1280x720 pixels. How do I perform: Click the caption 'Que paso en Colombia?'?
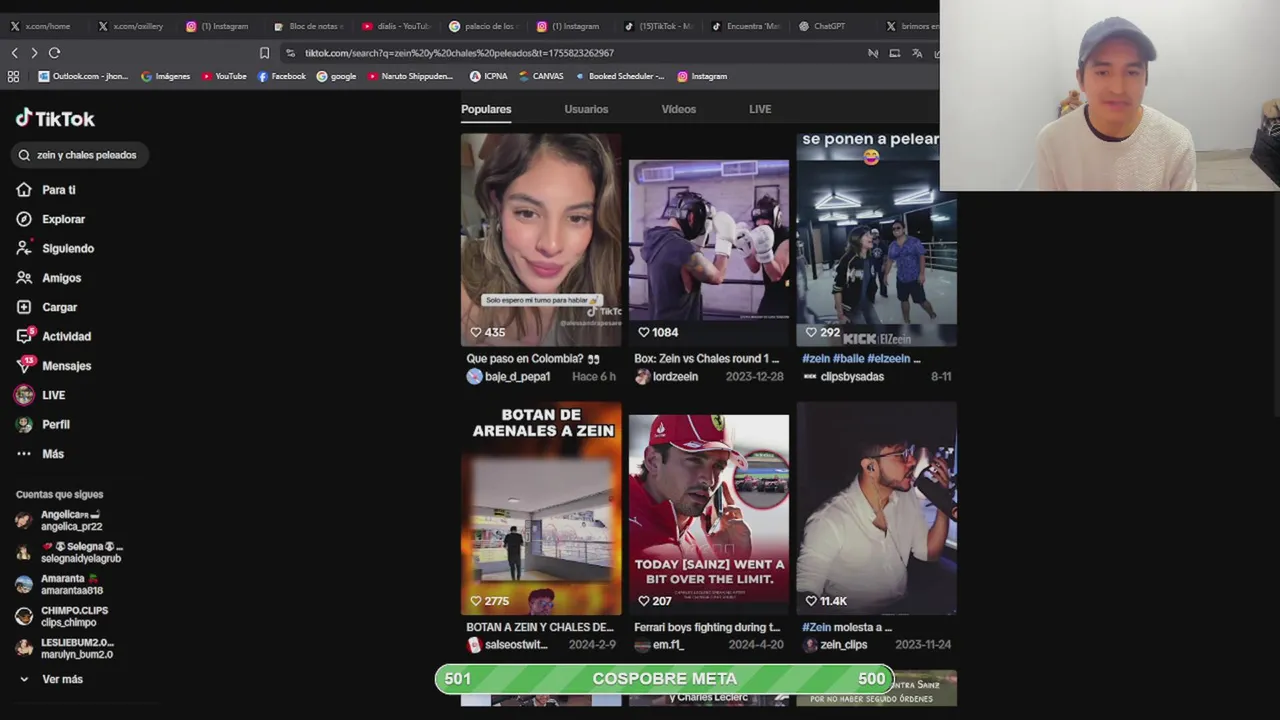[532, 358]
